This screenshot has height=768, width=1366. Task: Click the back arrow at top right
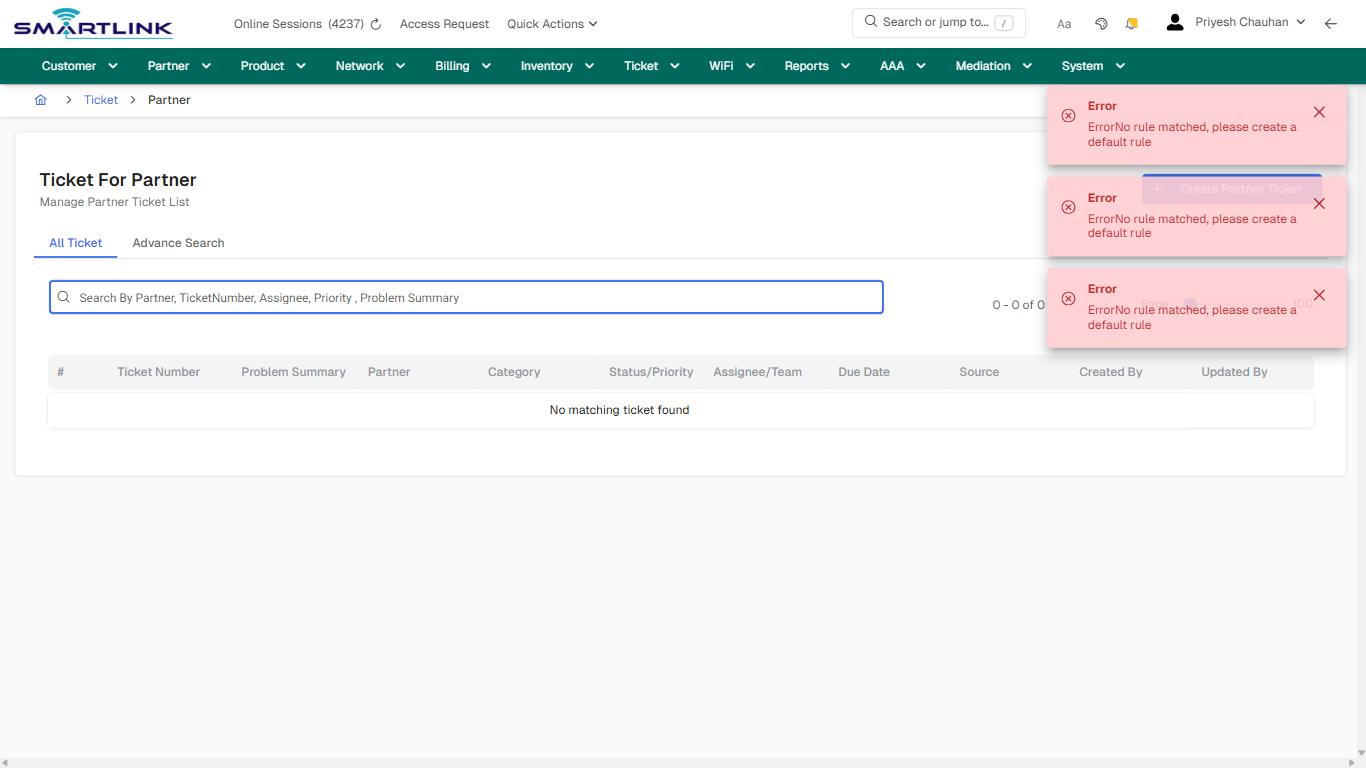(x=1331, y=22)
